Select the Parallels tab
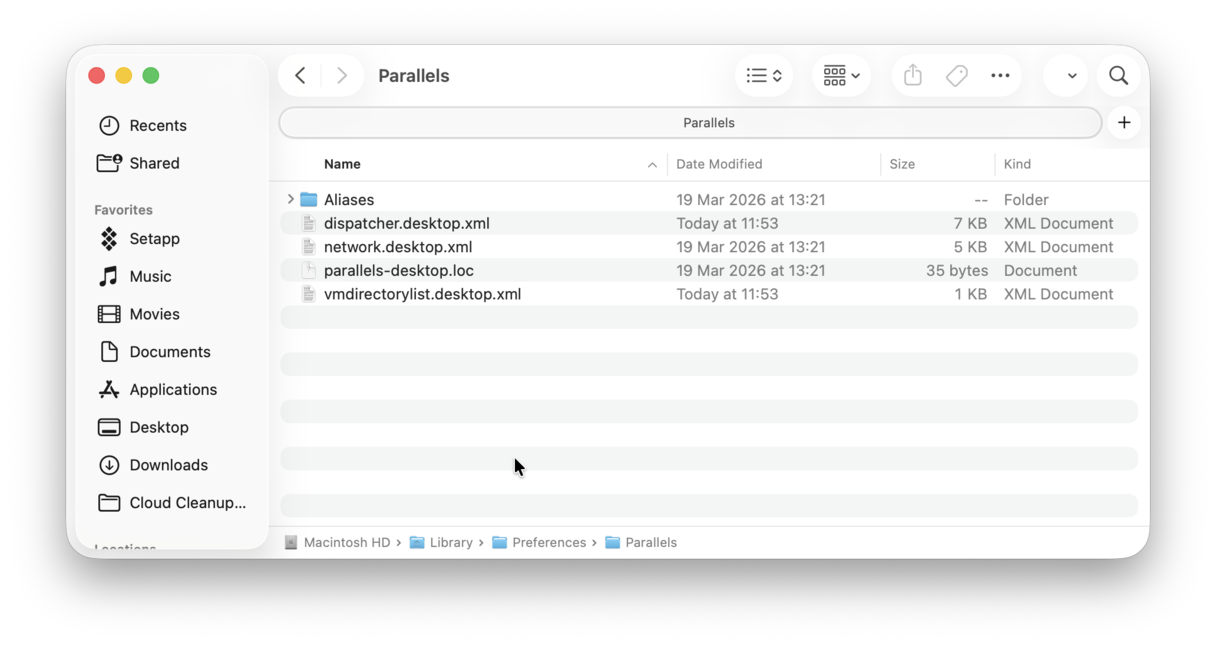This screenshot has height=646, width=1216. (691, 123)
